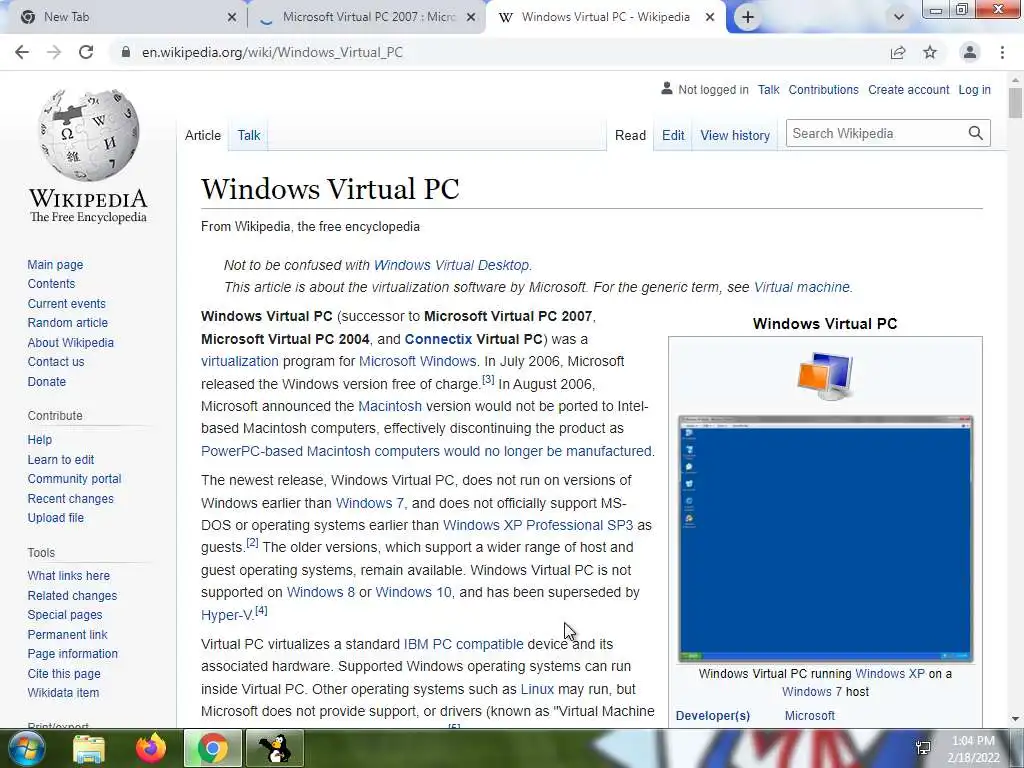
Task: Open the user Talk link in header
Action: click(x=769, y=89)
